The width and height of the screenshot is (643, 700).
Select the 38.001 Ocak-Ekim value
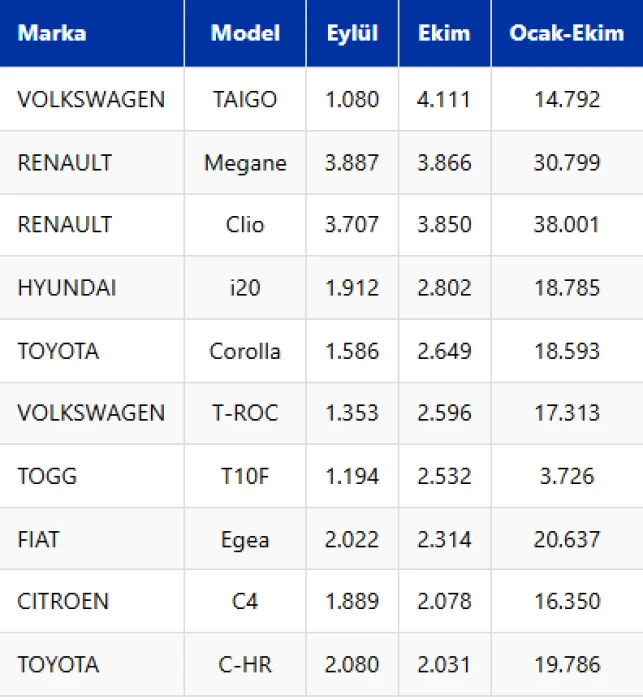[x=566, y=224]
